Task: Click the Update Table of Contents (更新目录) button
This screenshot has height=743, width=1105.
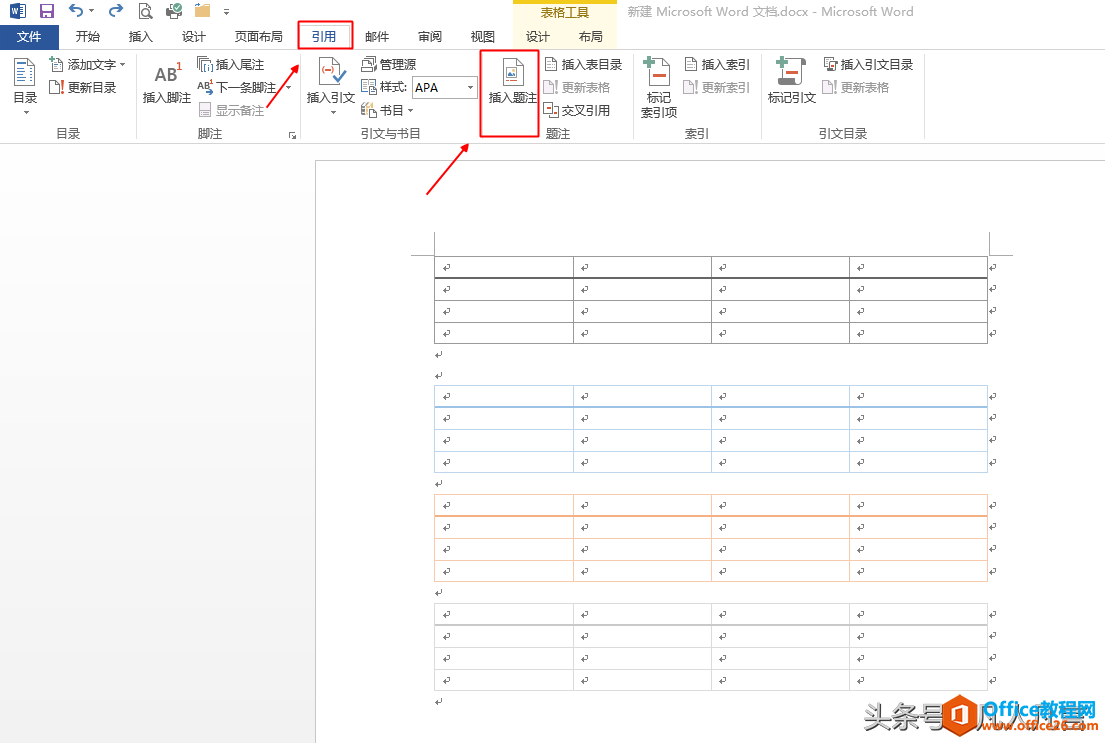Action: coord(83,88)
